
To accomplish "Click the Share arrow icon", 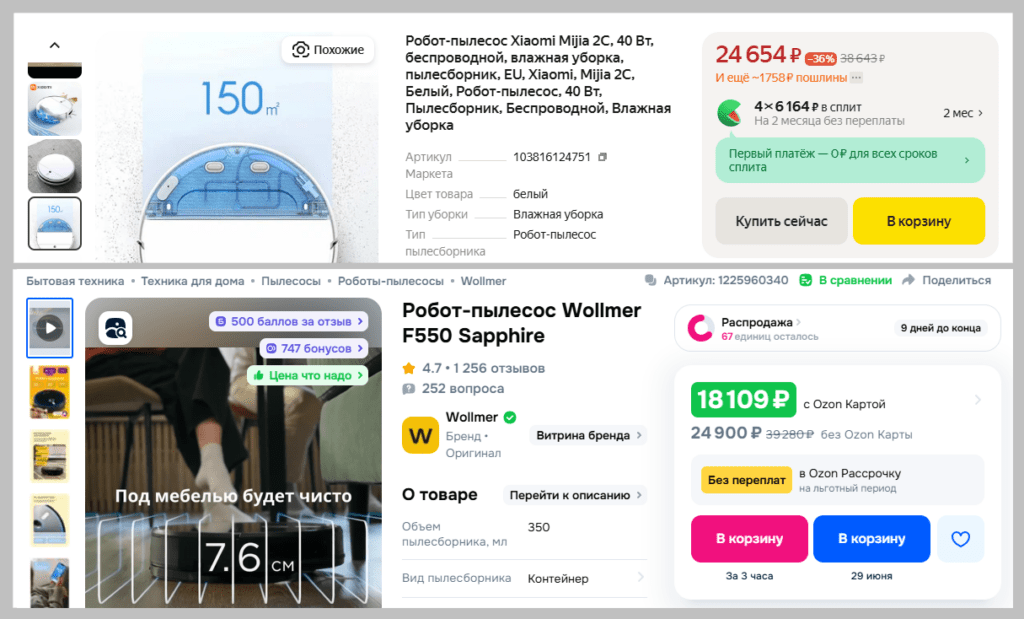I will click(908, 280).
